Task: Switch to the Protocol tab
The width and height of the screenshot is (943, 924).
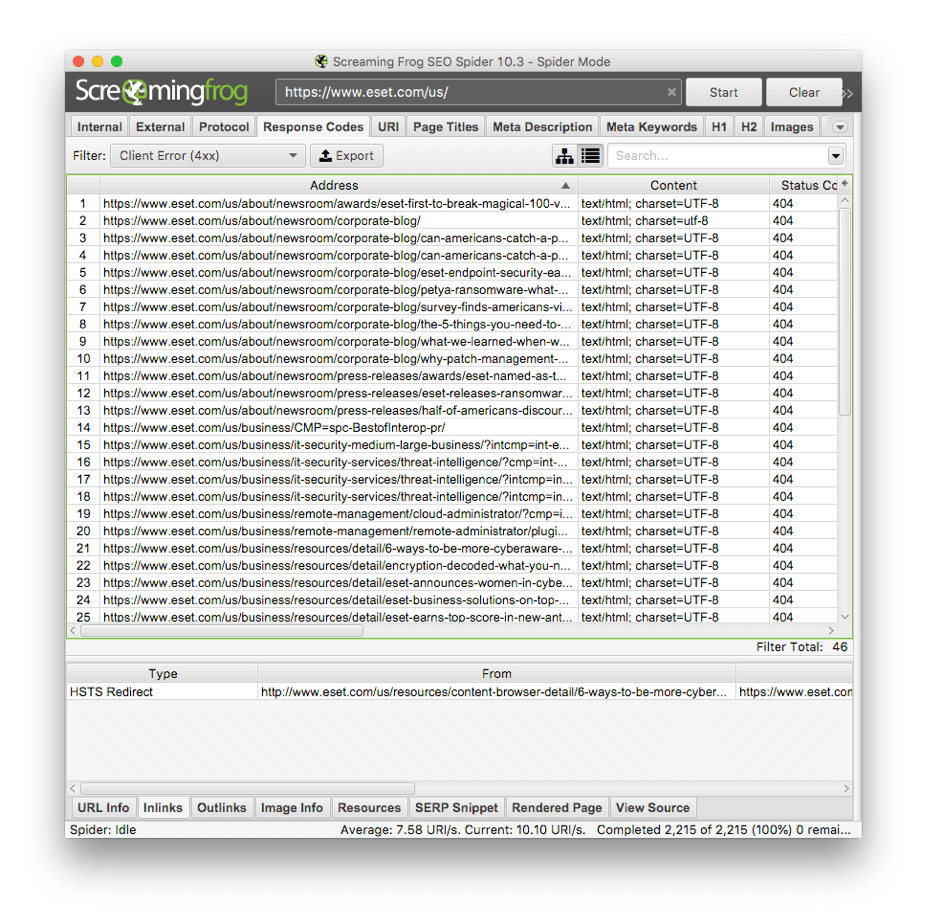Action: click(x=224, y=127)
